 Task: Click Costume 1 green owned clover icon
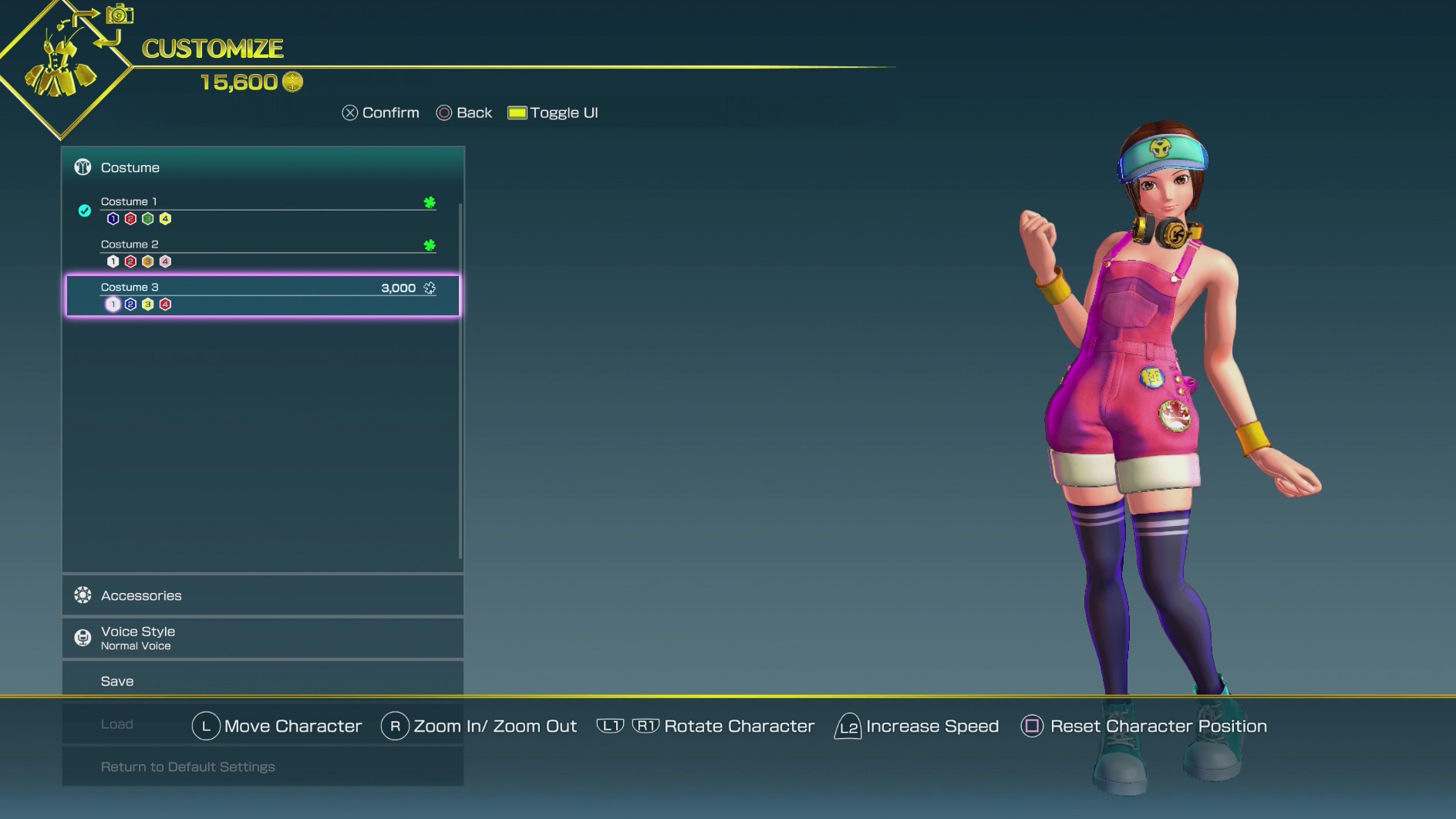430,202
